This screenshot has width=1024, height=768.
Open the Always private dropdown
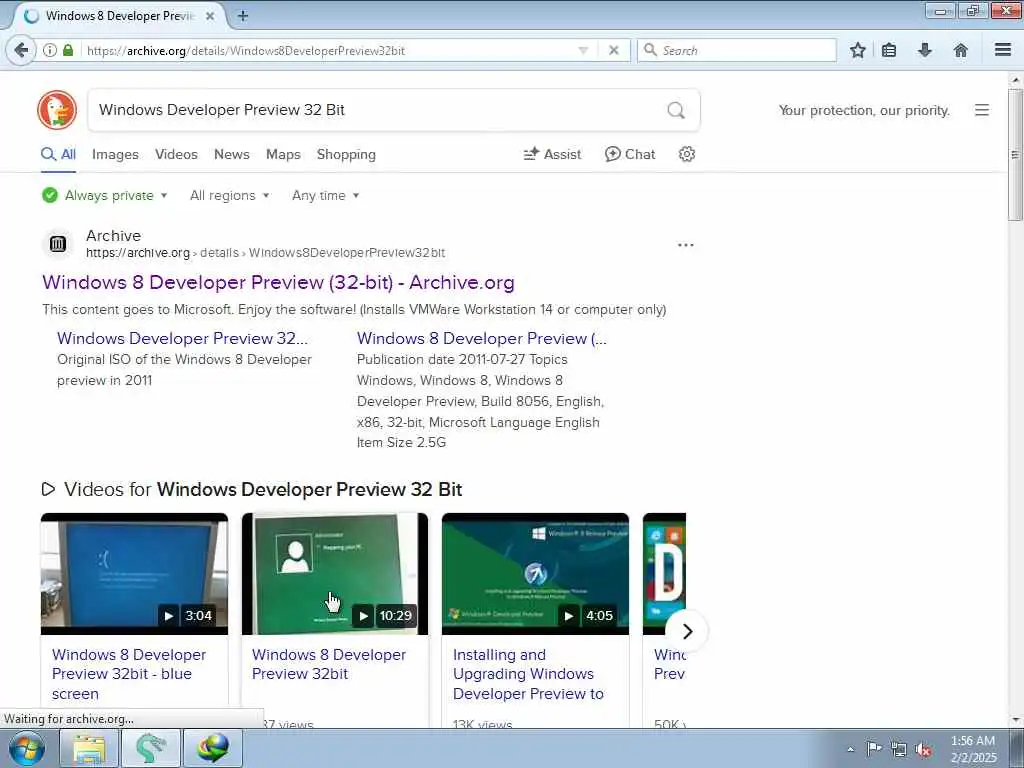coord(104,195)
